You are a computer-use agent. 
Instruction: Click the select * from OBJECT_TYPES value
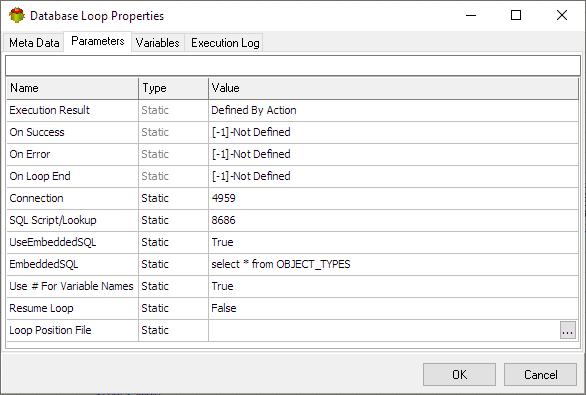[x=281, y=265]
